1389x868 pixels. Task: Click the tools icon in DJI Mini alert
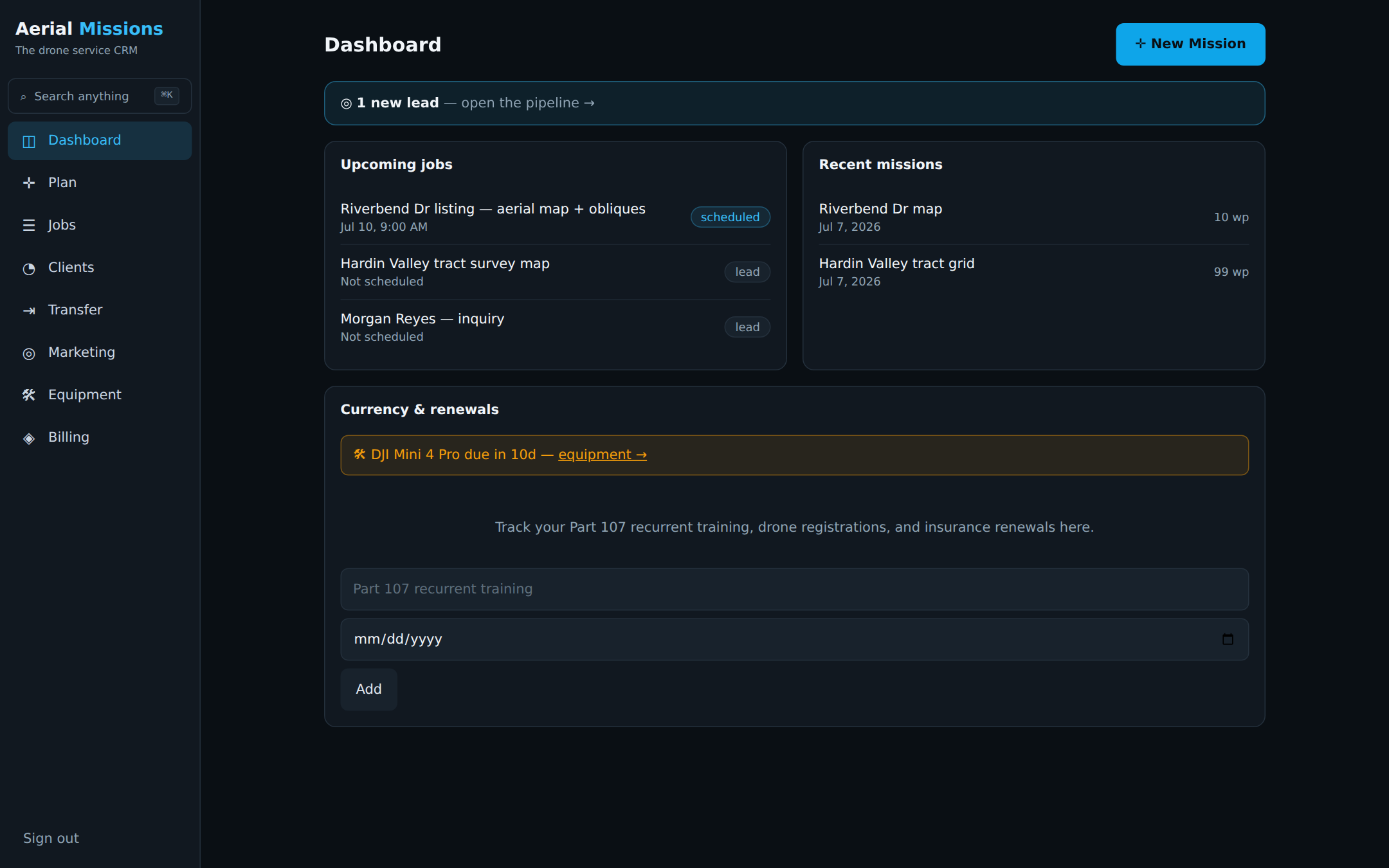point(359,455)
